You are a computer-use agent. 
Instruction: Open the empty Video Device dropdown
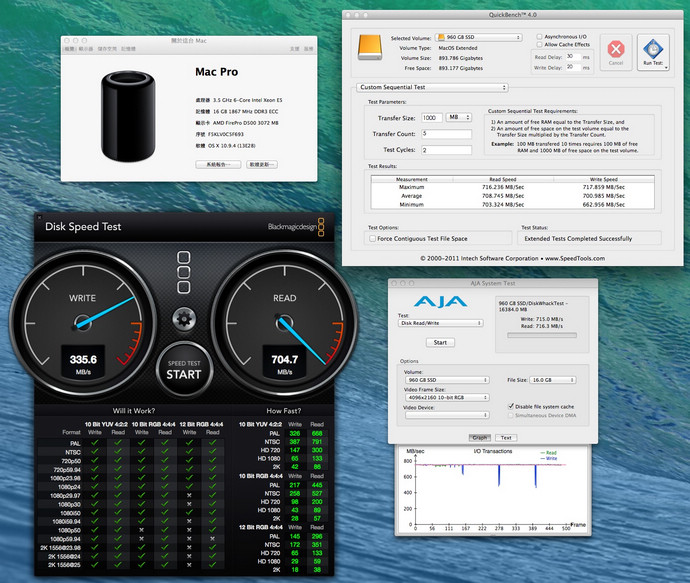[447, 414]
